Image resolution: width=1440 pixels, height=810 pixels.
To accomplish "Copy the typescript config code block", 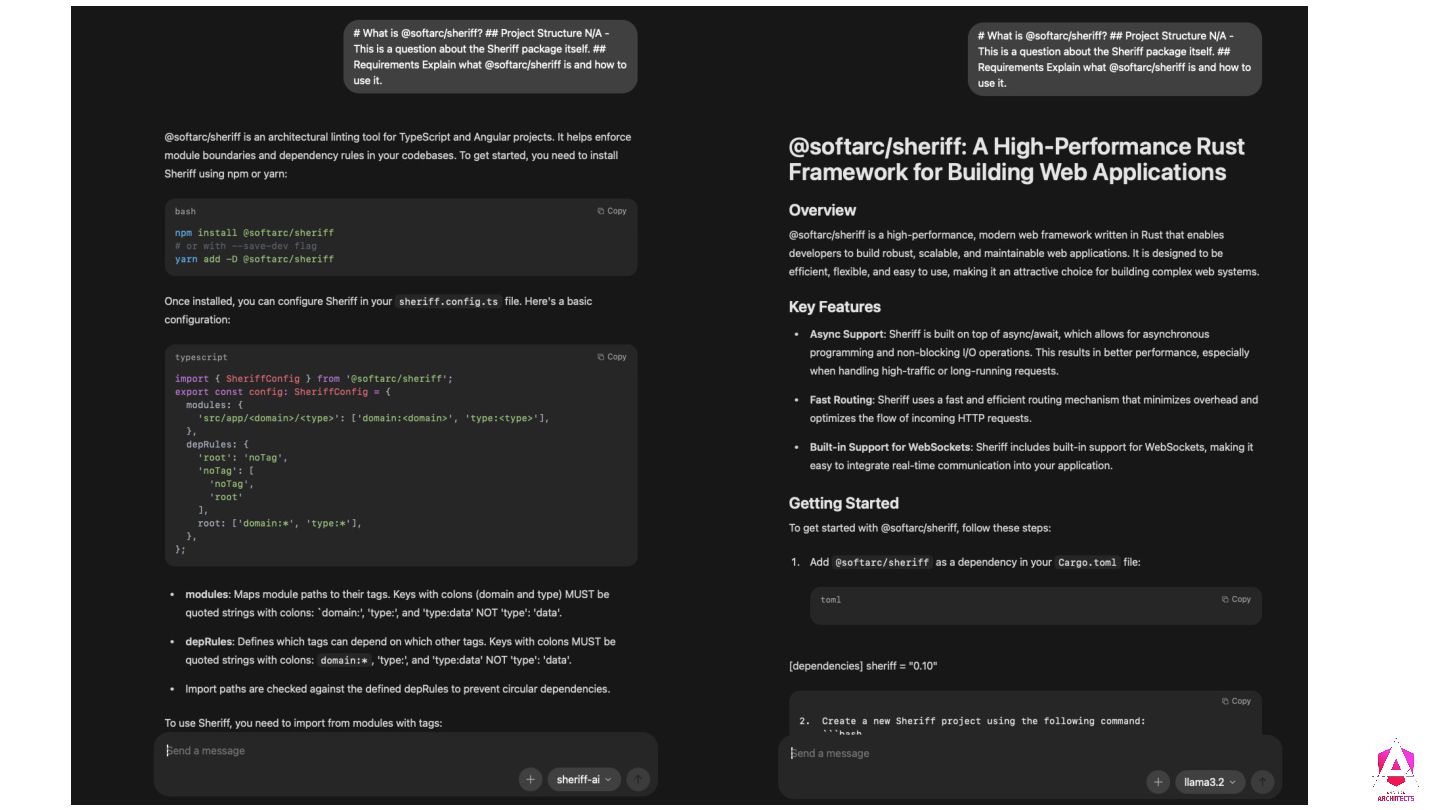I will point(612,357).
